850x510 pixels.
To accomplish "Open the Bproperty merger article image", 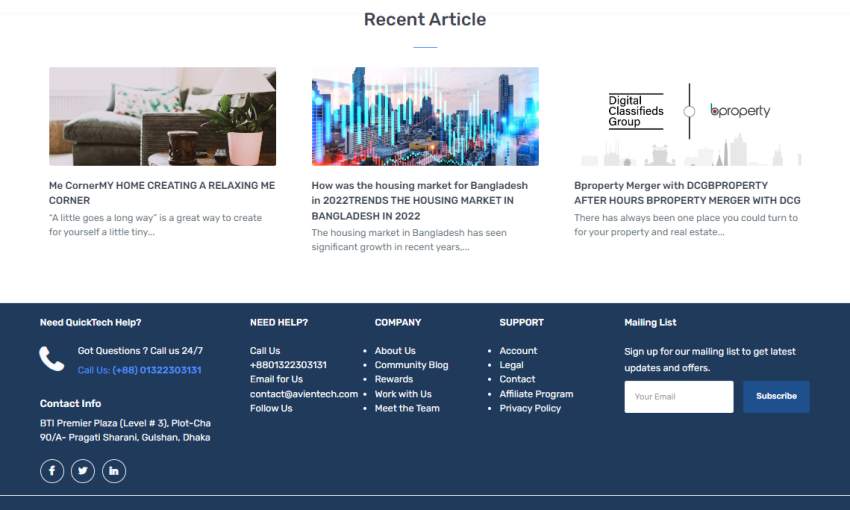I will click(687, 116).
